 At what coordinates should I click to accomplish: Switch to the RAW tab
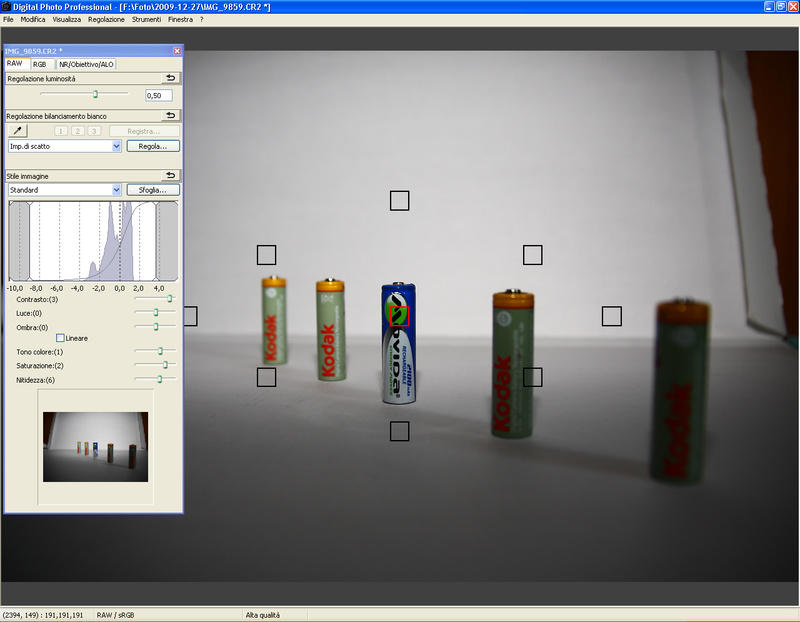click(x=15, y=64)
